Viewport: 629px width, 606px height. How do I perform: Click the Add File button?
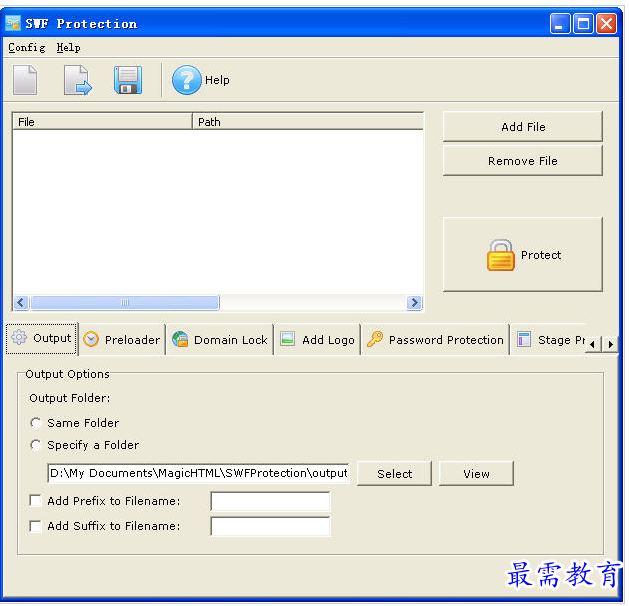523,127
